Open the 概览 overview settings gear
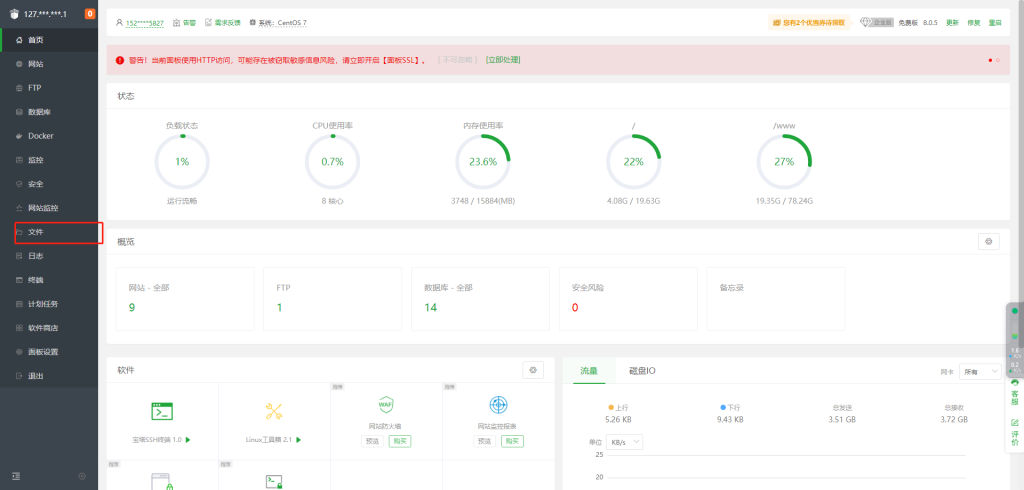Image resolution: width=1024 pixels, height=490 pixels. pyautogui.click(x=988, y=242)
